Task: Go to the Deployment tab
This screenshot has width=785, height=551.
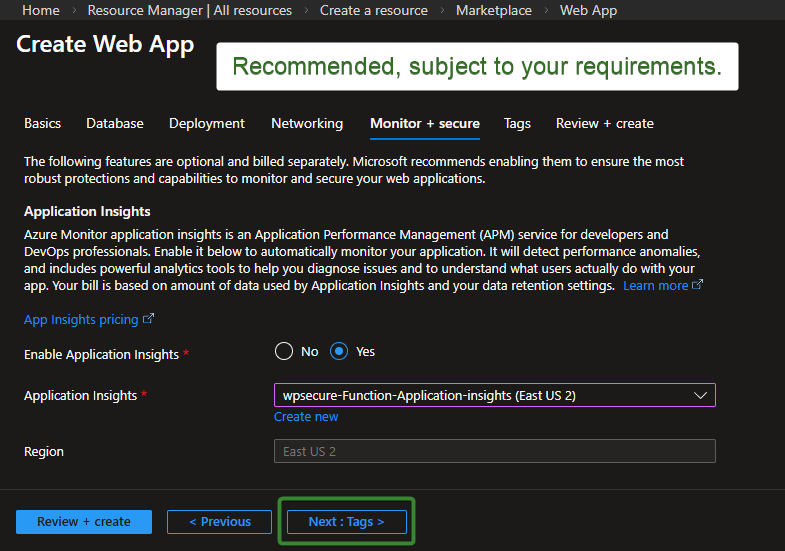Action: click(x=206, y=123)
